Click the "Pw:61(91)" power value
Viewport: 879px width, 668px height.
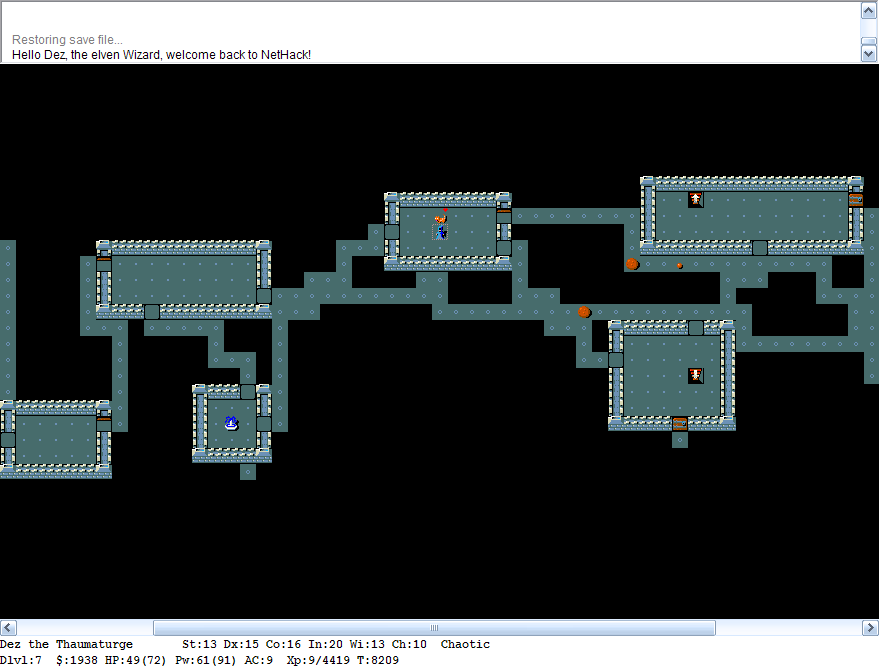click(x=206, y=660)
